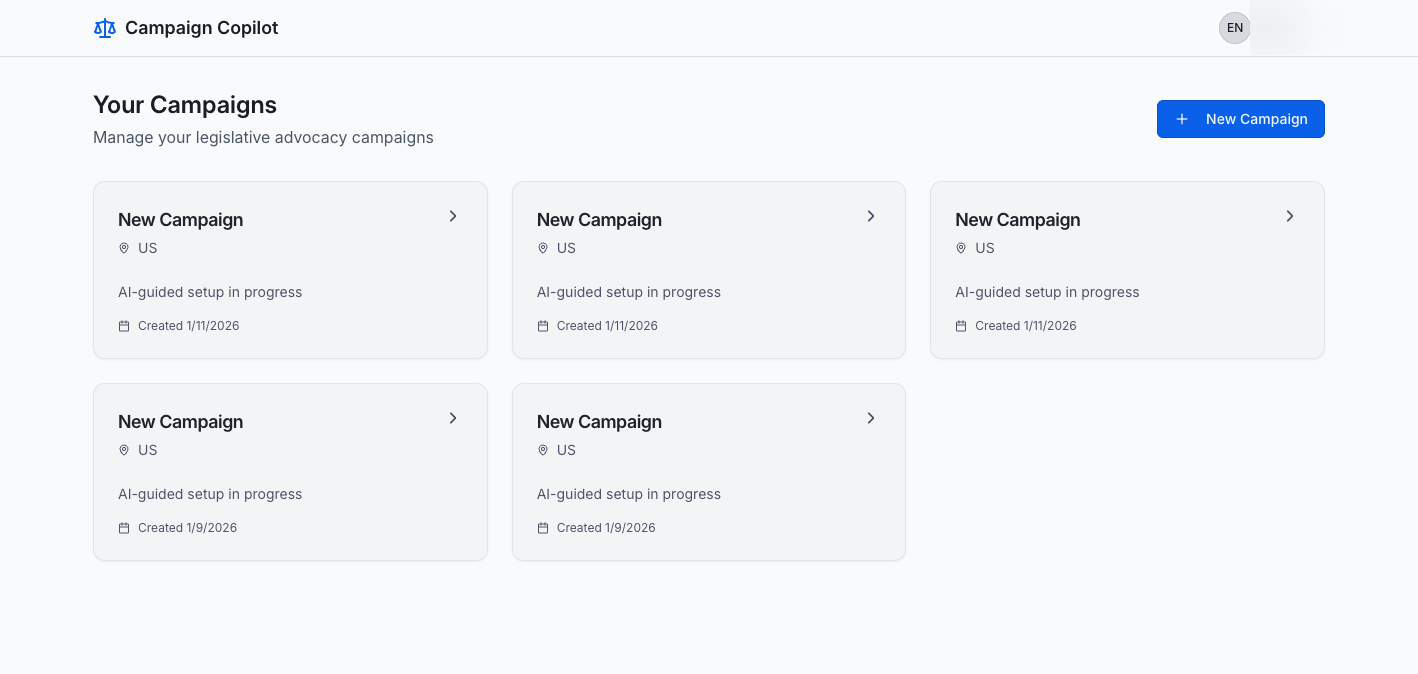The width and height of the screenshot is (1418, 674).
Task: Open the EN user avatar menu
Action: point(1235,28)
